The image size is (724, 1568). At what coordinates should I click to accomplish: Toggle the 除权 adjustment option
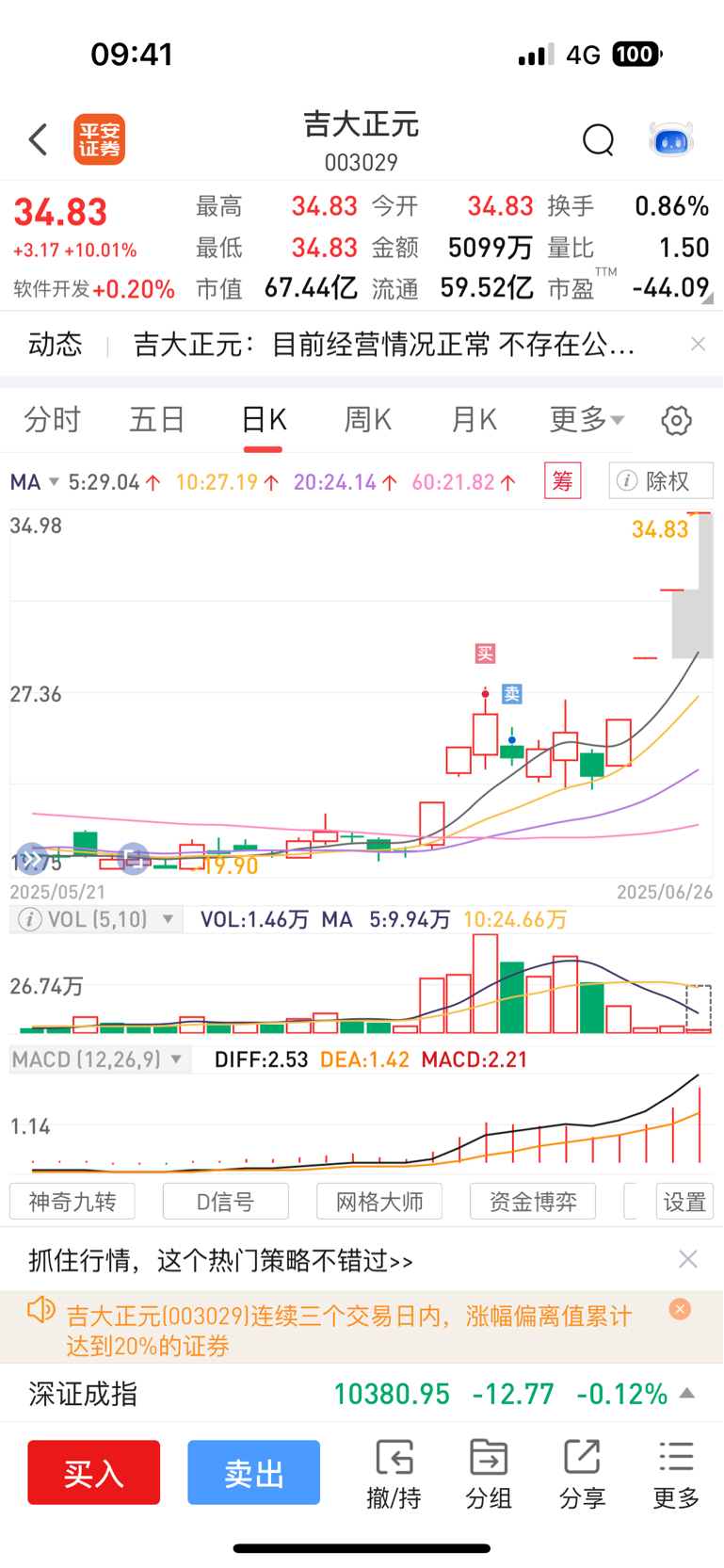(661, 481)
